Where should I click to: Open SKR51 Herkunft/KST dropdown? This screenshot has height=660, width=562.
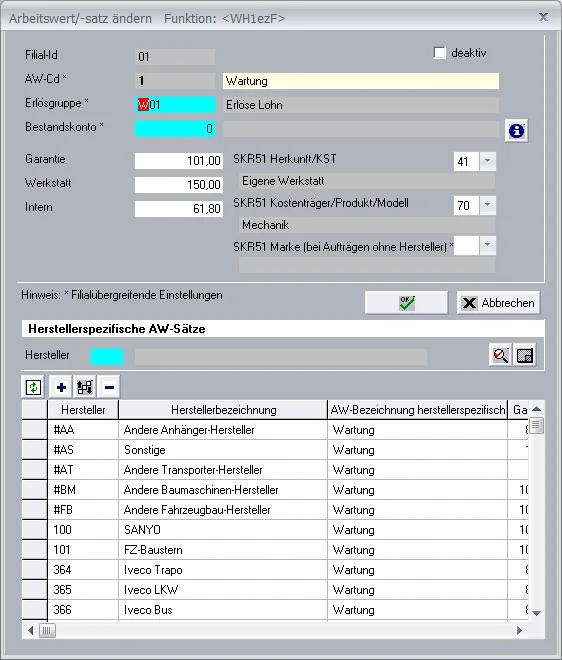pyautogui.click(x=487, y=161)
